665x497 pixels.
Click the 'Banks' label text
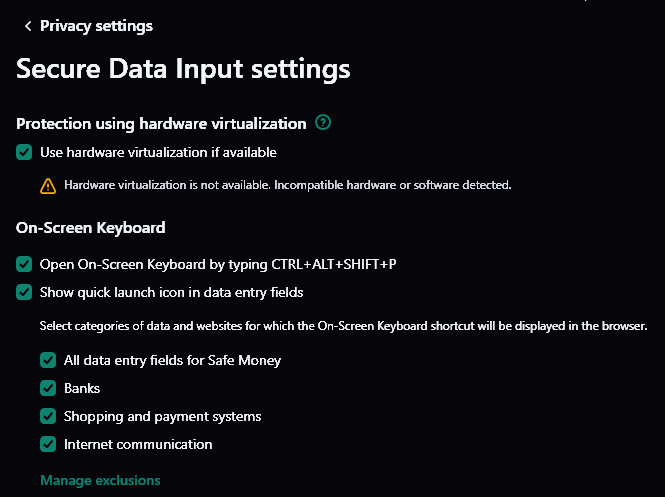tap(82, 388)
